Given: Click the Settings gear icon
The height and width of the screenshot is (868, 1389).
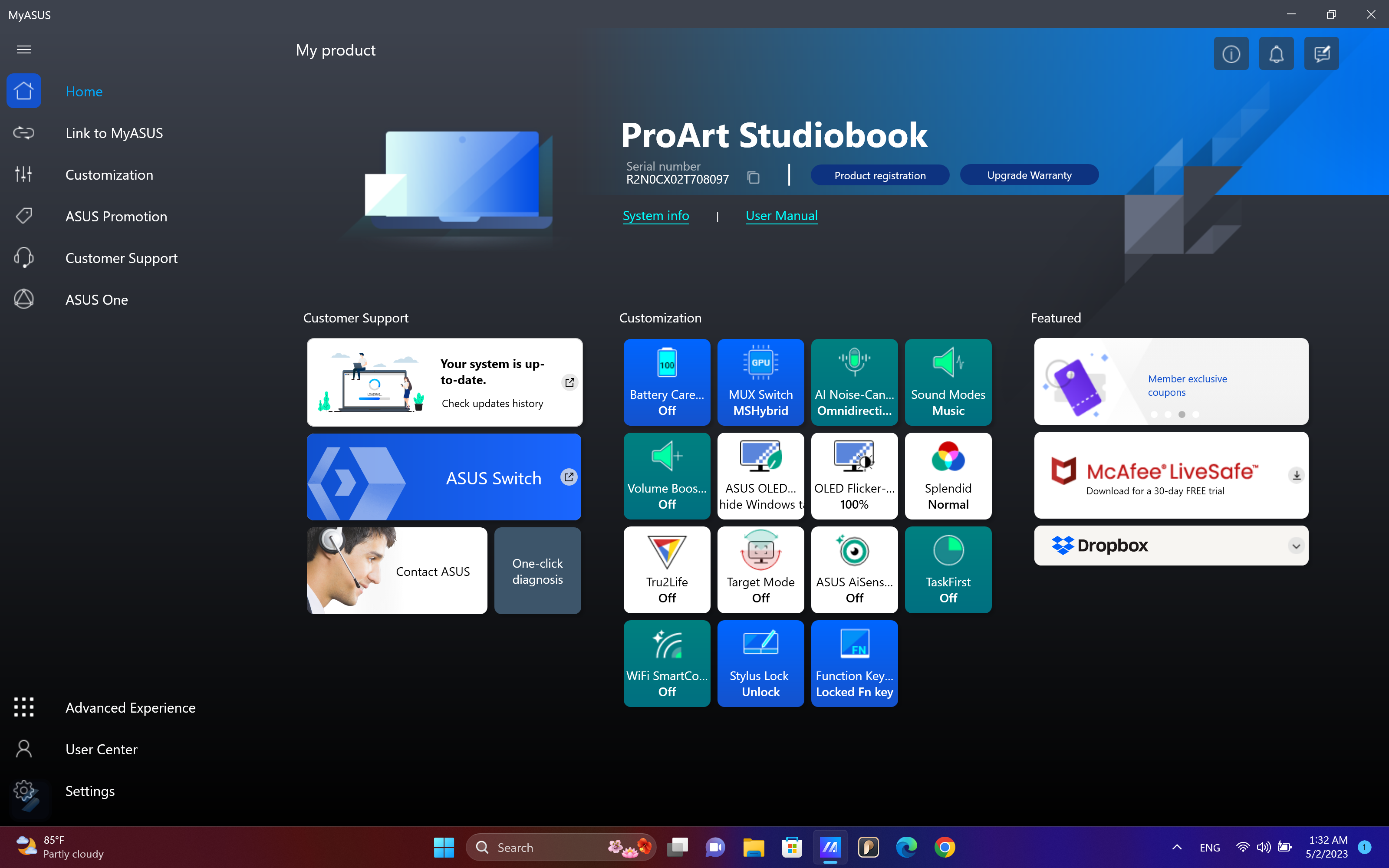Looking at the screenshot, I should [23, 791].
